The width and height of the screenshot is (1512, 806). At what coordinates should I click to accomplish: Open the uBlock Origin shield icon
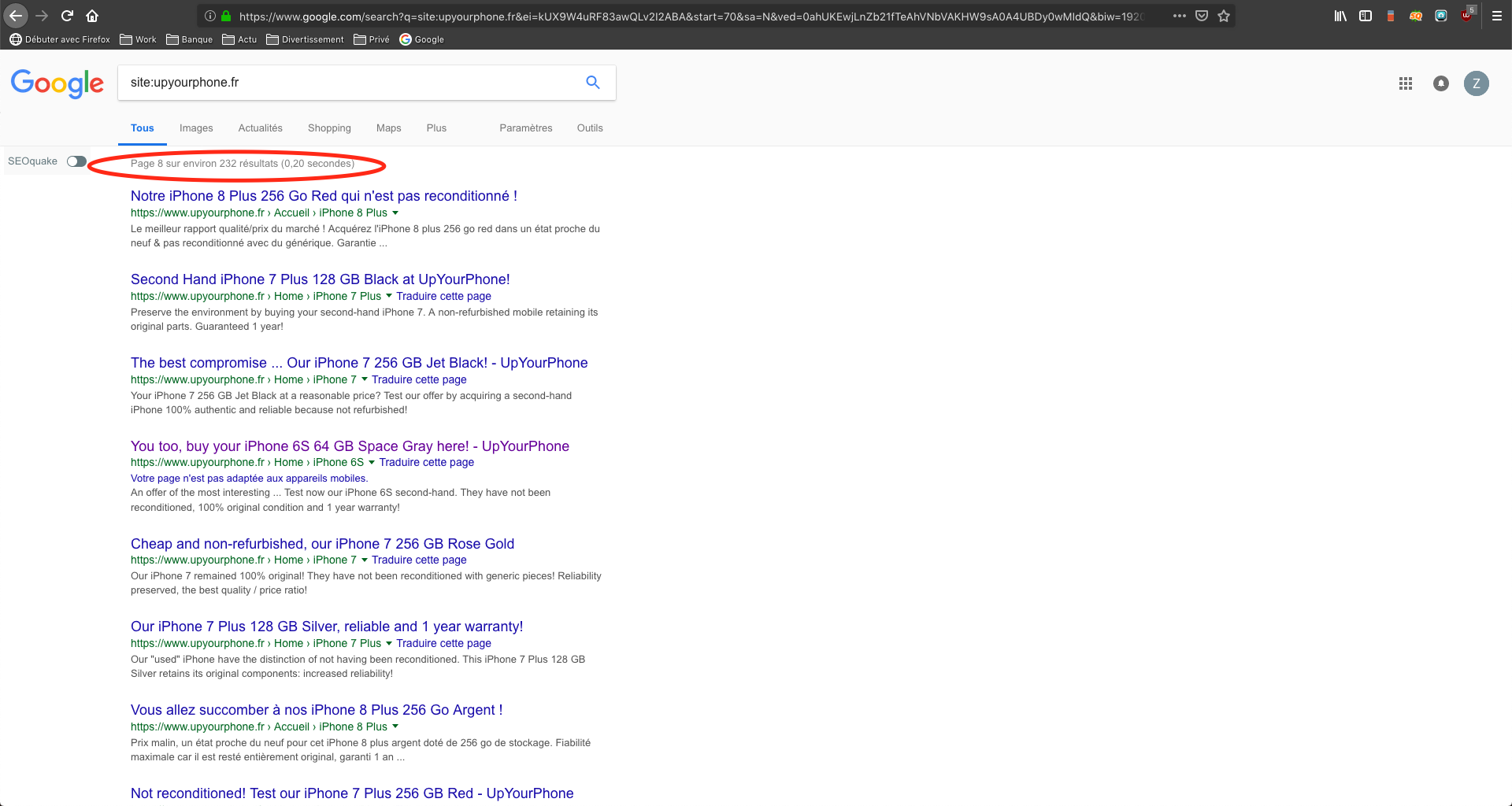1466,16
